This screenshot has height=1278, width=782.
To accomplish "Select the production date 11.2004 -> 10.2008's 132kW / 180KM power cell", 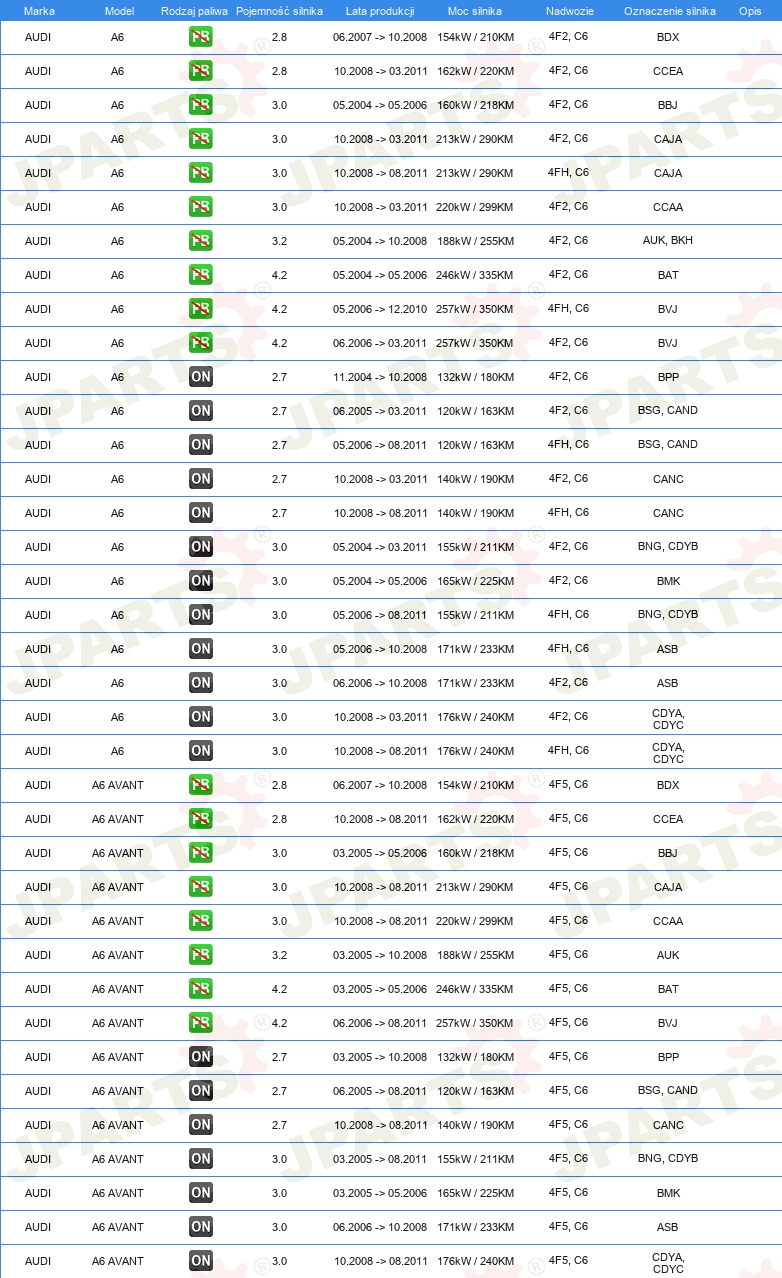I will [475, 377].
